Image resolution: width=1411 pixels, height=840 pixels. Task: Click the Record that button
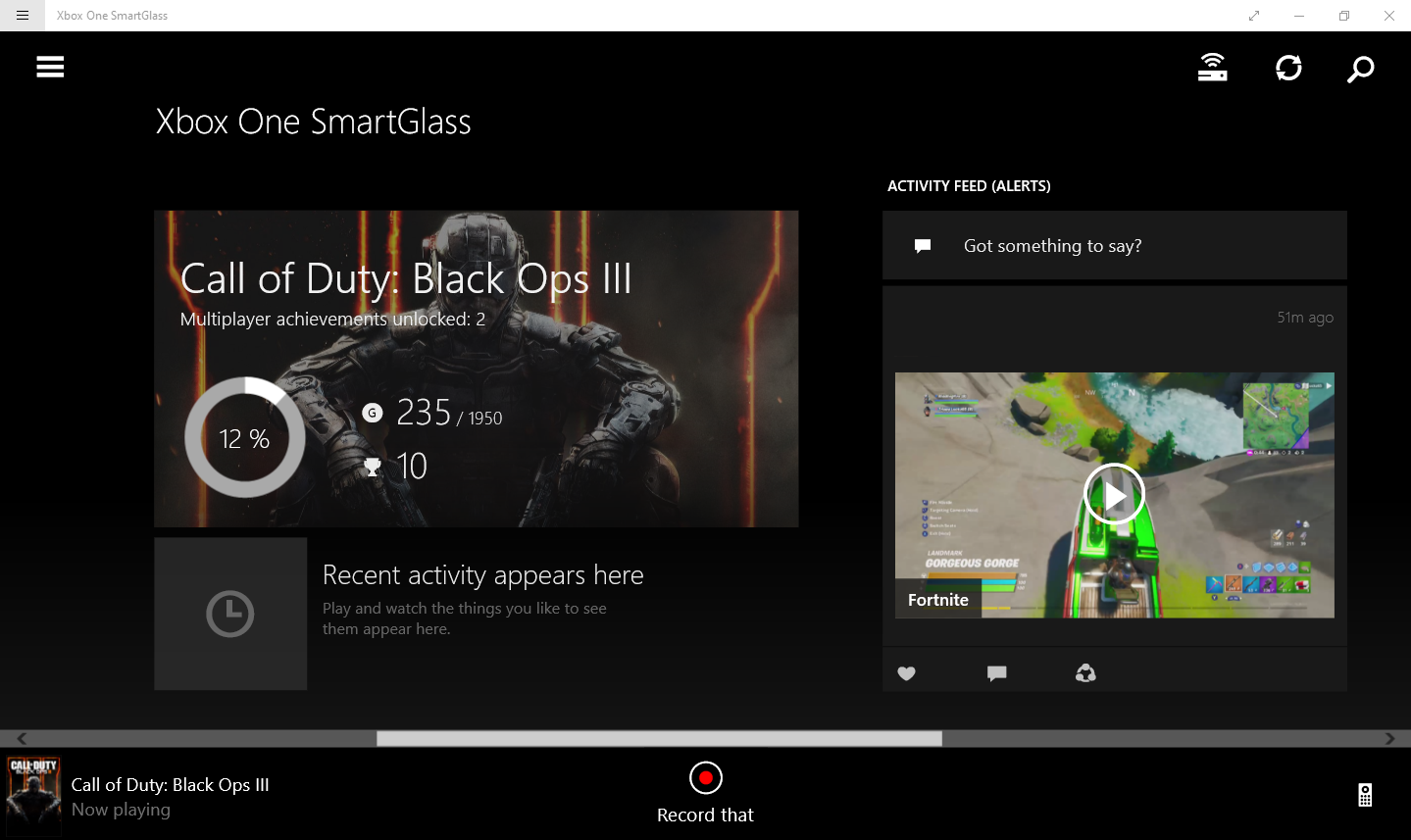(705, 794)
